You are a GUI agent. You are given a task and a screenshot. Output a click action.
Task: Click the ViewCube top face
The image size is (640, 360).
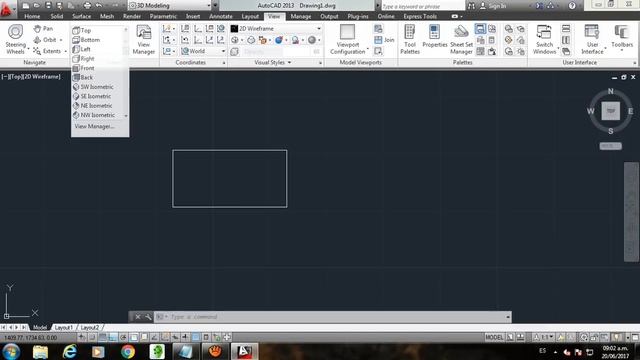[x=611, y=111]
